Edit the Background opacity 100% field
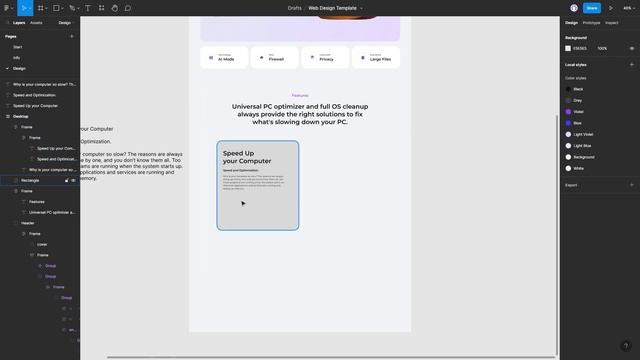Viewport: 640px width, 360px height. pyautogui.click(x=602, y=48)
